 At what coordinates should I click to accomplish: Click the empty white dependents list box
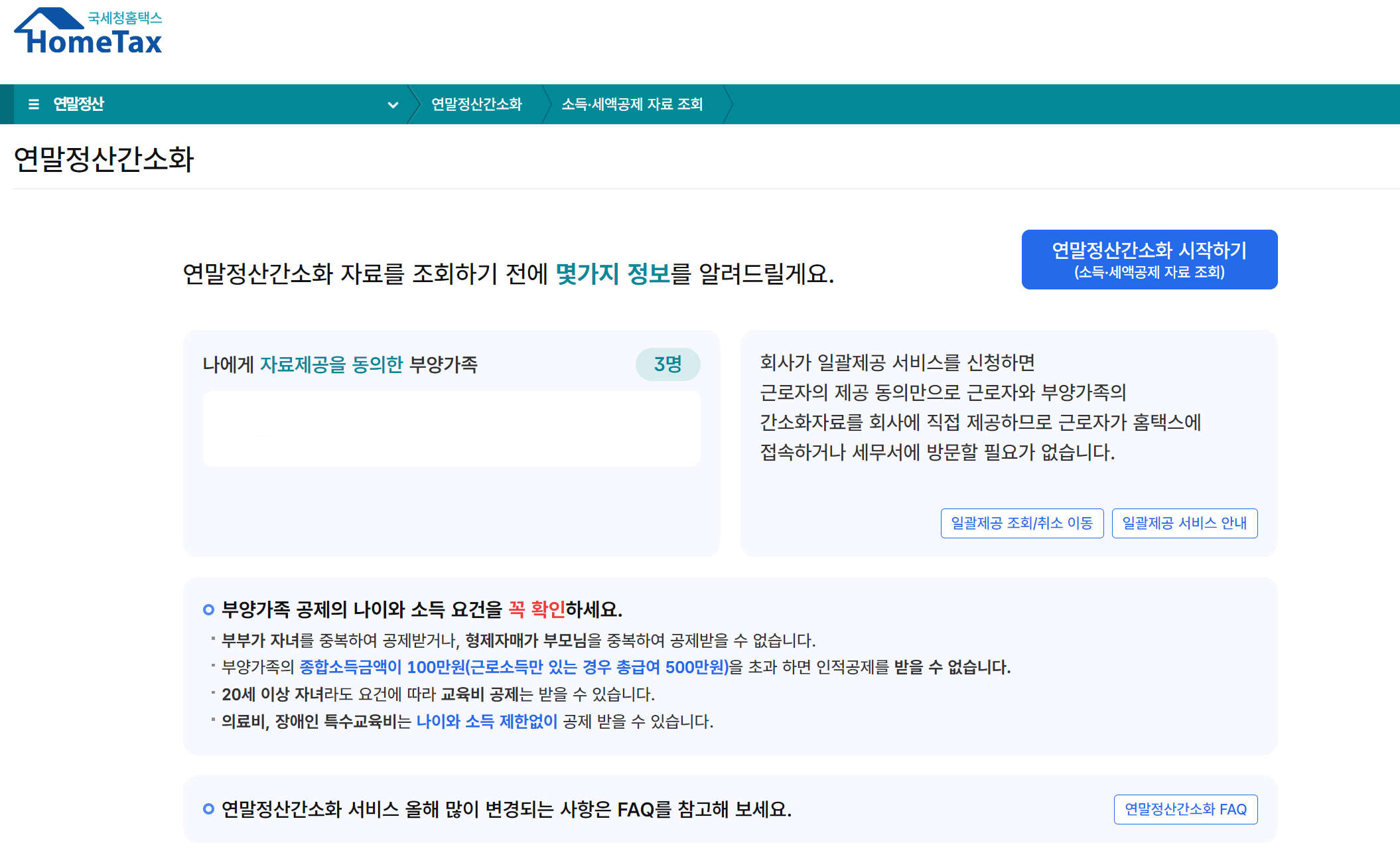pyautogui.click(x=451, y=429)
